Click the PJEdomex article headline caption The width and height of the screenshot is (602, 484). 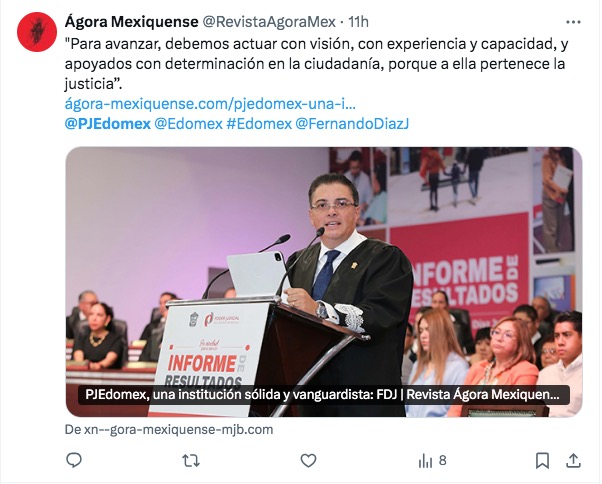pos(324,395)
